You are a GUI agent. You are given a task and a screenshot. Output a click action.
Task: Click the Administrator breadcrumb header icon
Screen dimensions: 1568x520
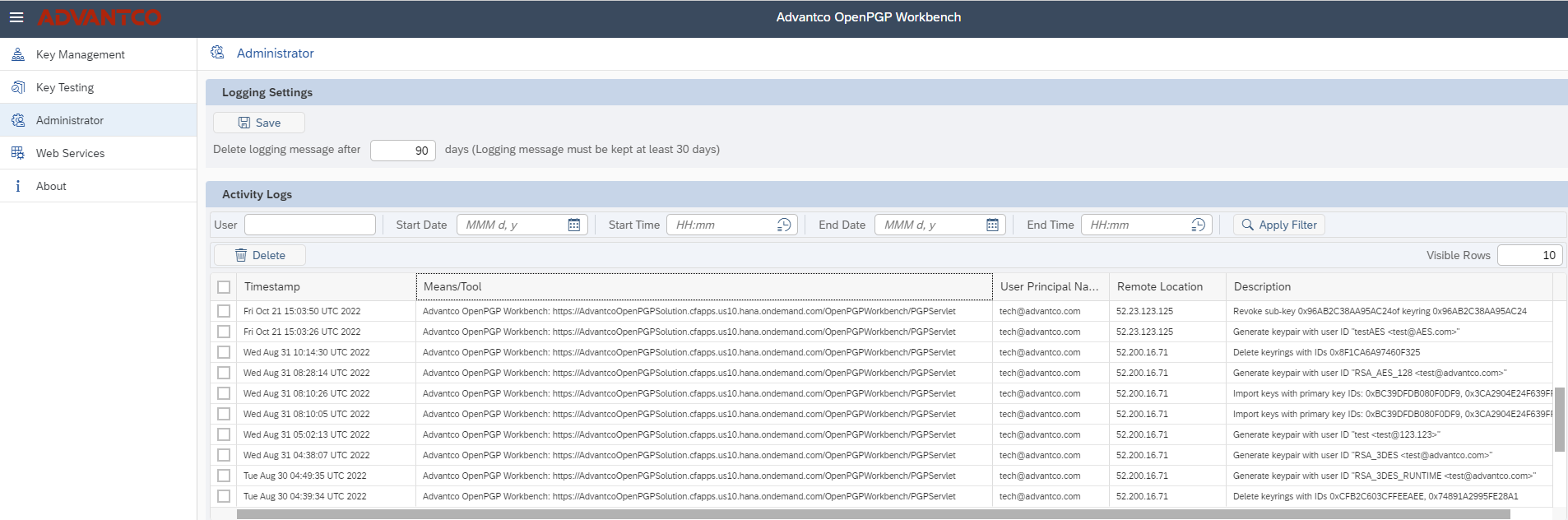pyautogui.click(x=217, y=53)
